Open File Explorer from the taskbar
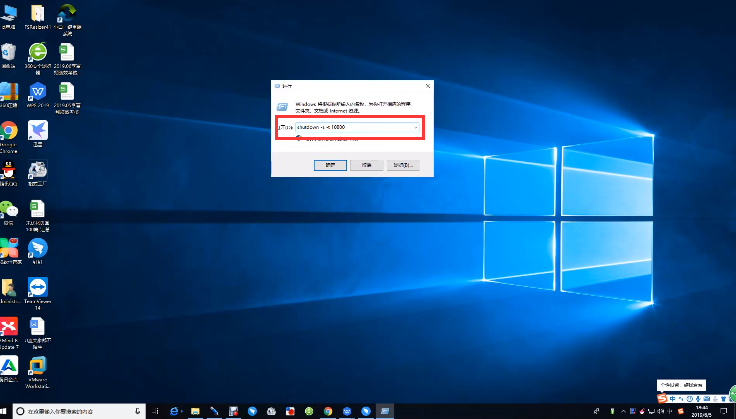Viewport: 736px width, 419px height. (x=193, y=411)
